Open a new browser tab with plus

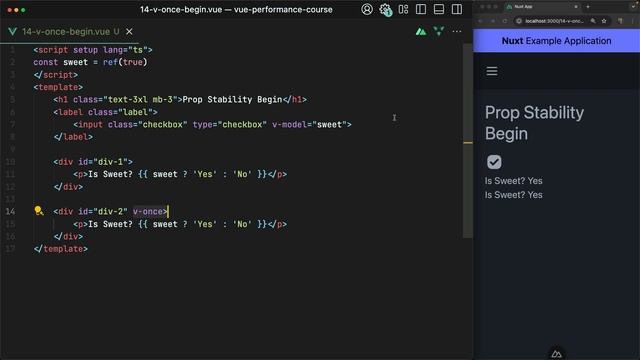click(588, 7)
